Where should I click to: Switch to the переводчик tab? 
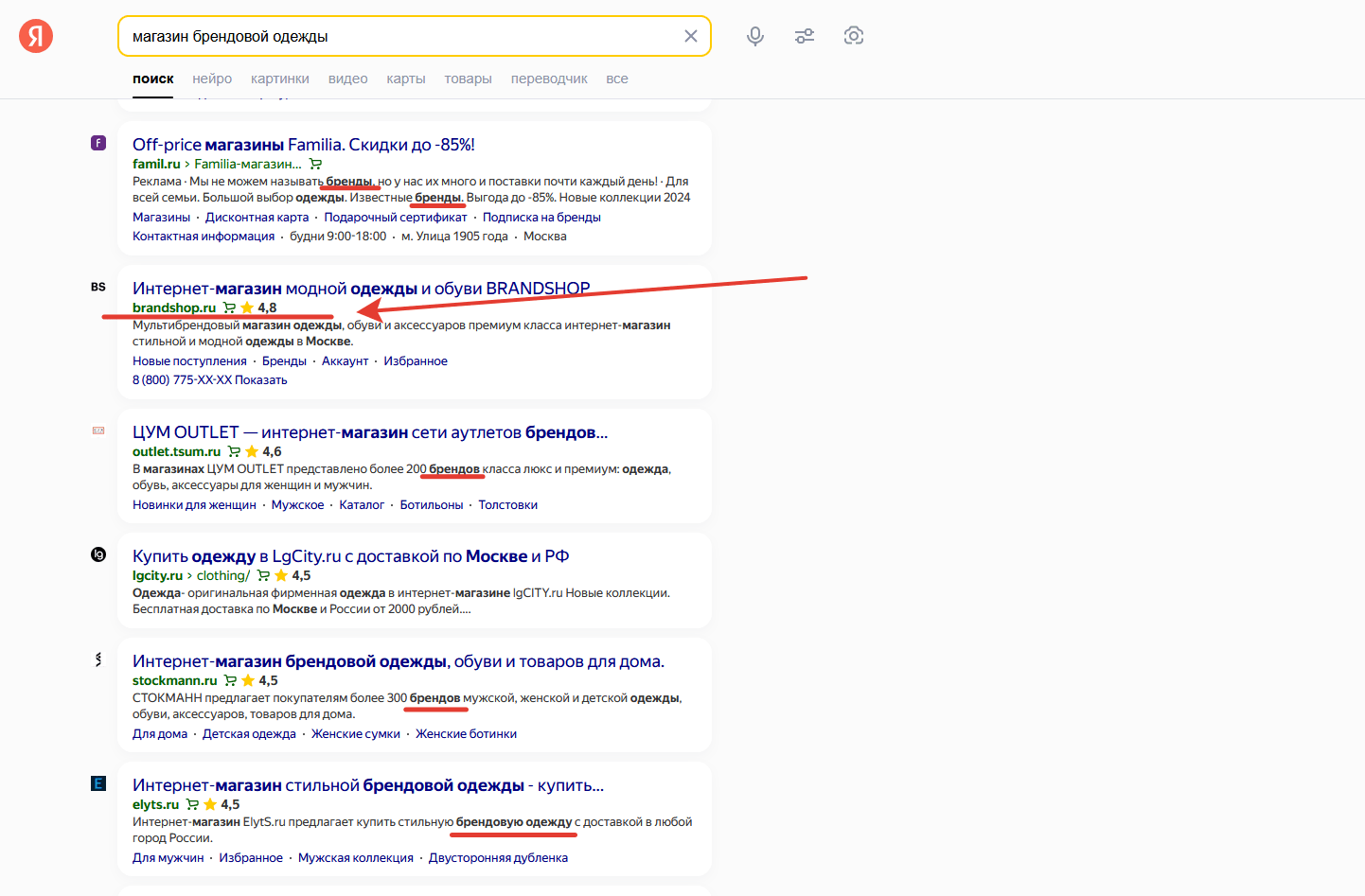click(549, 79)
